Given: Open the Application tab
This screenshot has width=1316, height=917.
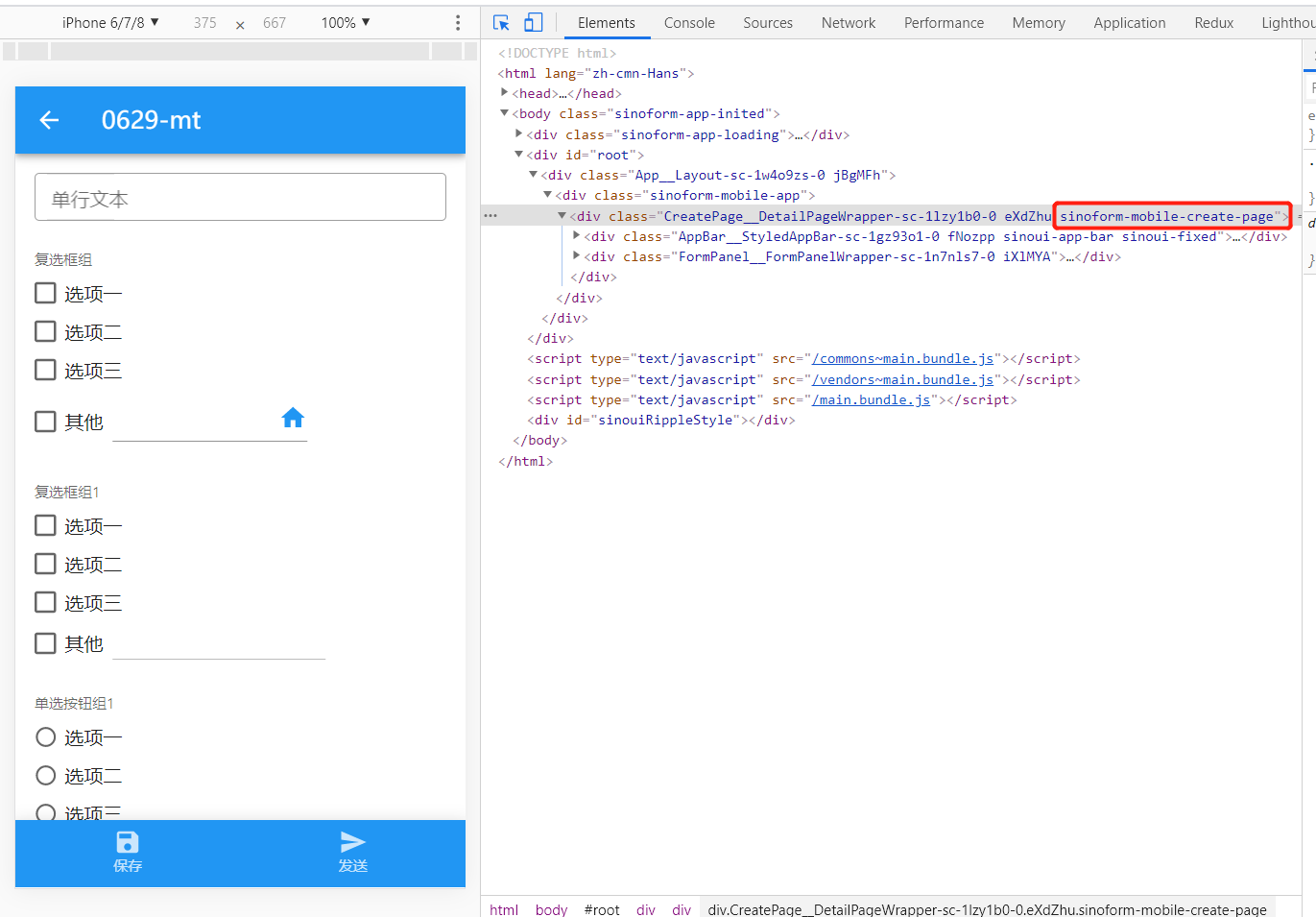Looking at the screenshot, I should (1130, 23).
